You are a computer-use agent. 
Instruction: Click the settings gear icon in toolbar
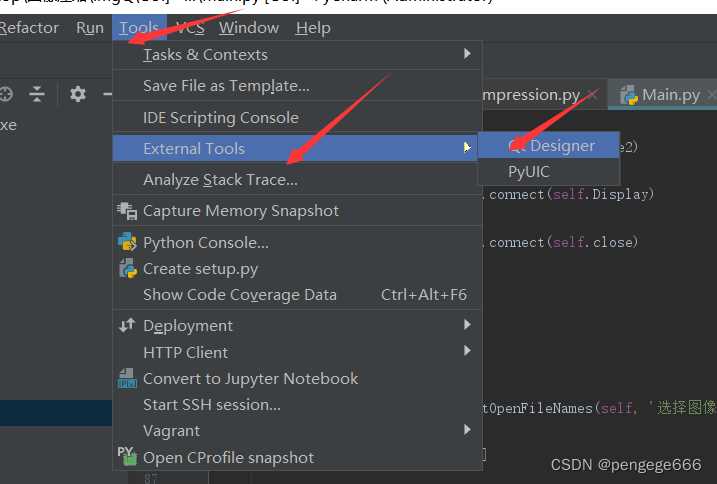pos(77,94)
